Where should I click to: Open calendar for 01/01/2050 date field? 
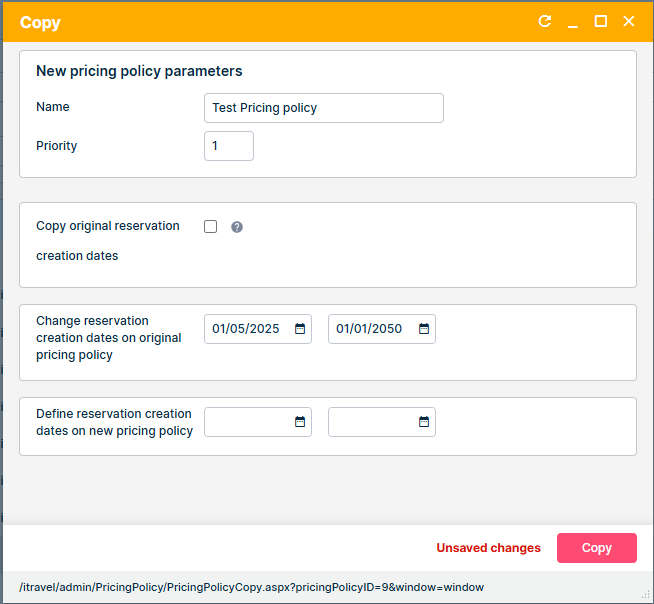tap(424, 329)
